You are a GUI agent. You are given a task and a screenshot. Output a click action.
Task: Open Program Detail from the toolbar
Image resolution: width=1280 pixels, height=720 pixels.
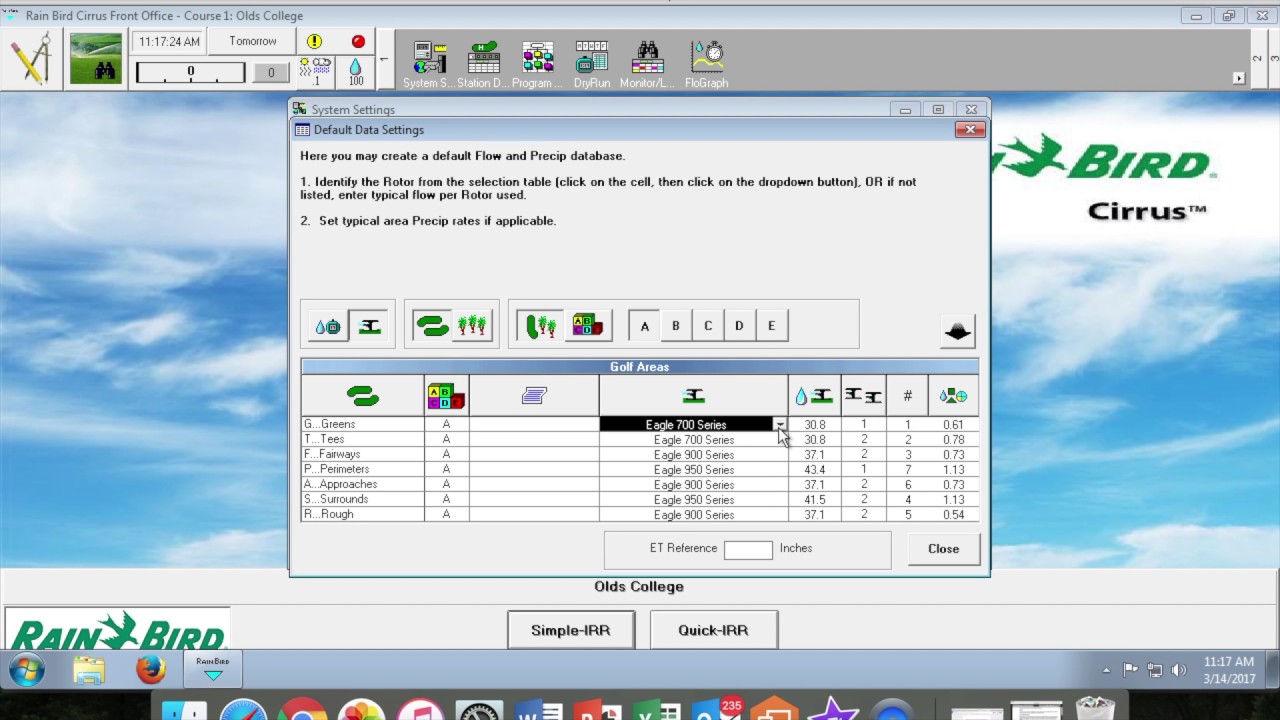[x=537, y=65]
